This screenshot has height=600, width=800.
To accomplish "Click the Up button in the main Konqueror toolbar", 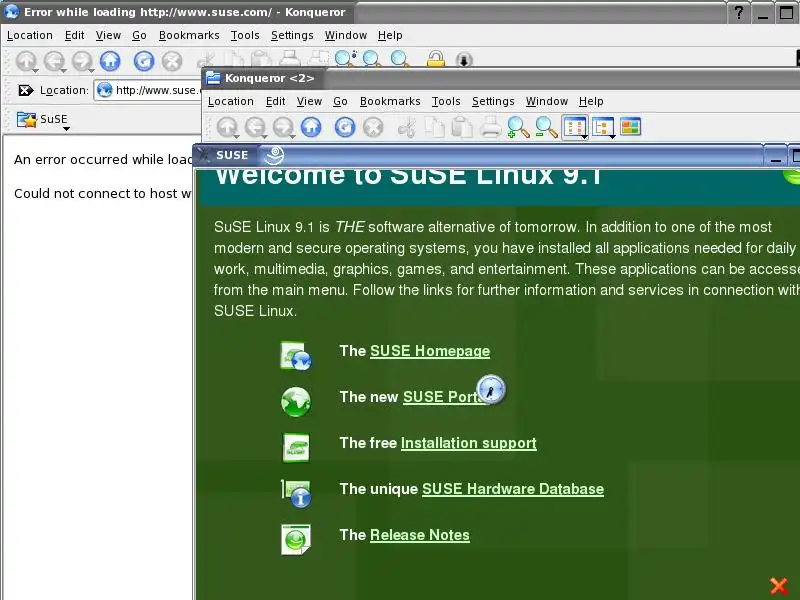I will (26, 61).
